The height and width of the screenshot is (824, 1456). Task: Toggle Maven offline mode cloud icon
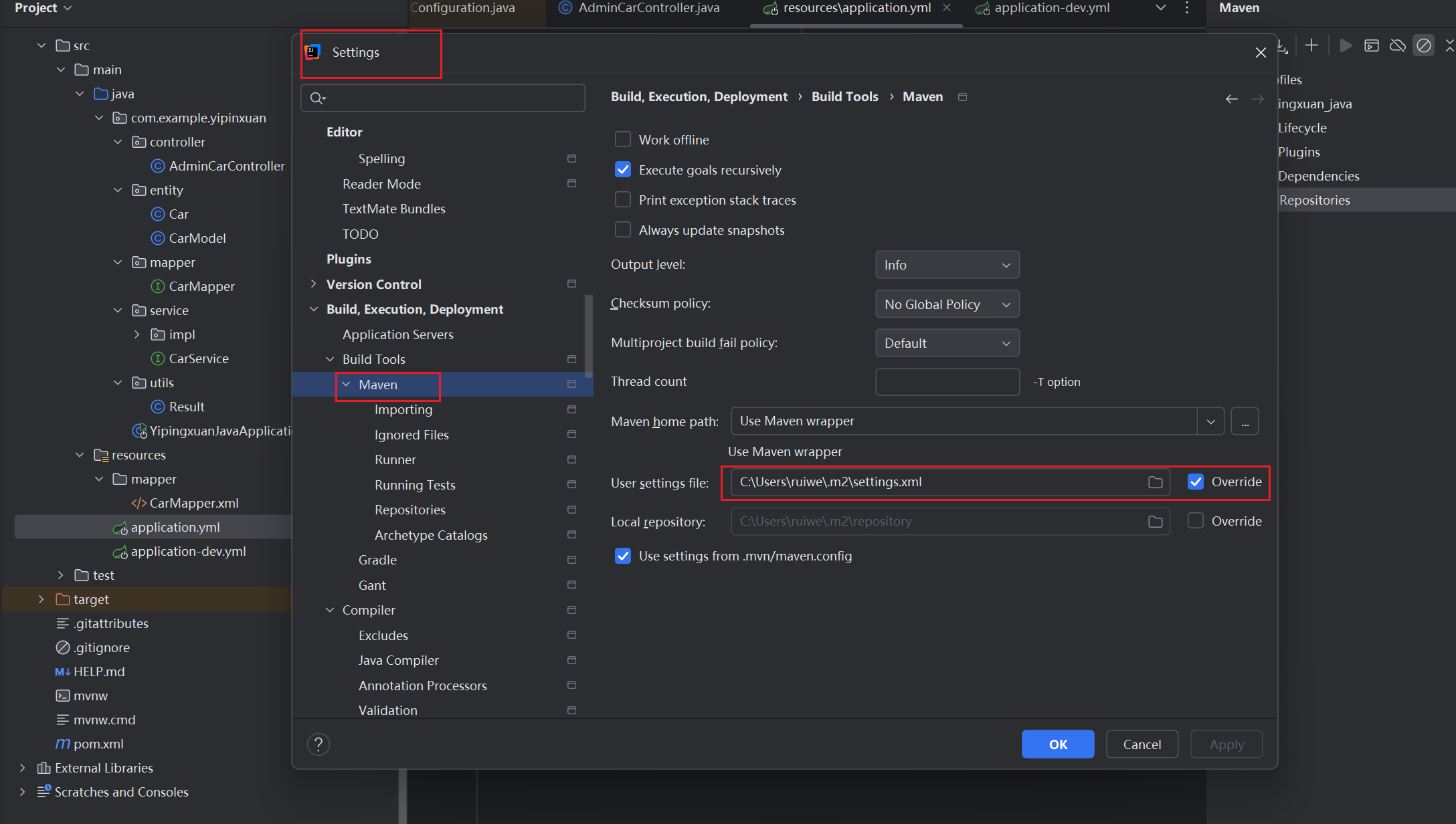click(x=1397, y=45)
